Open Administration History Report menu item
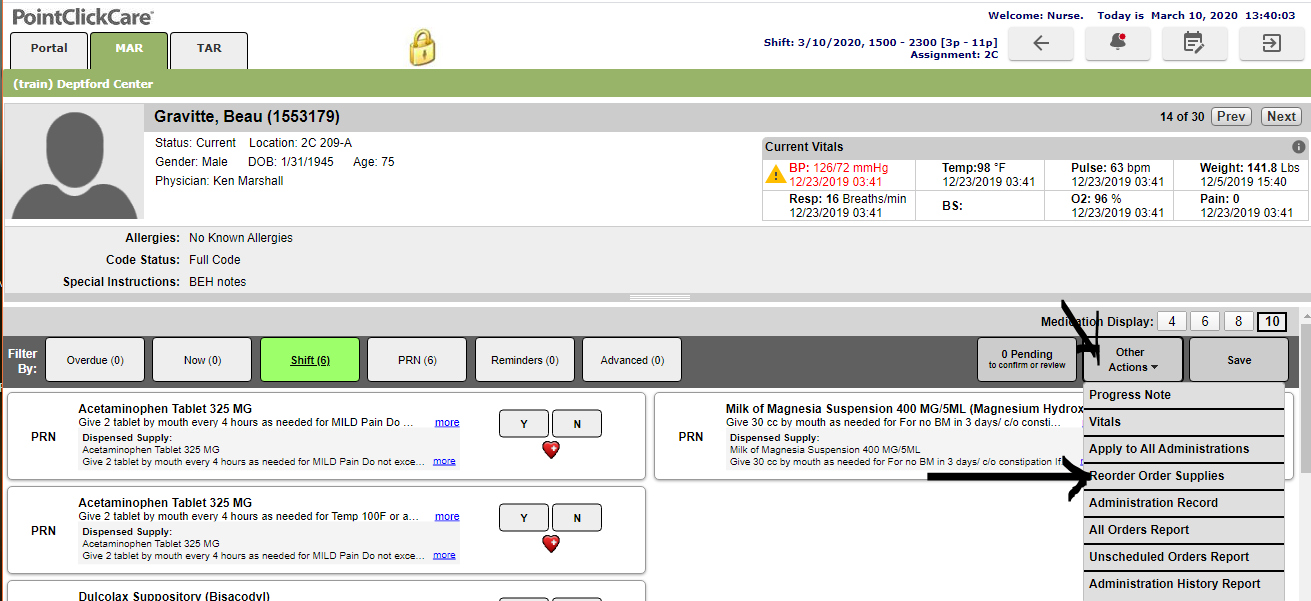 [x=1183, y=584]
